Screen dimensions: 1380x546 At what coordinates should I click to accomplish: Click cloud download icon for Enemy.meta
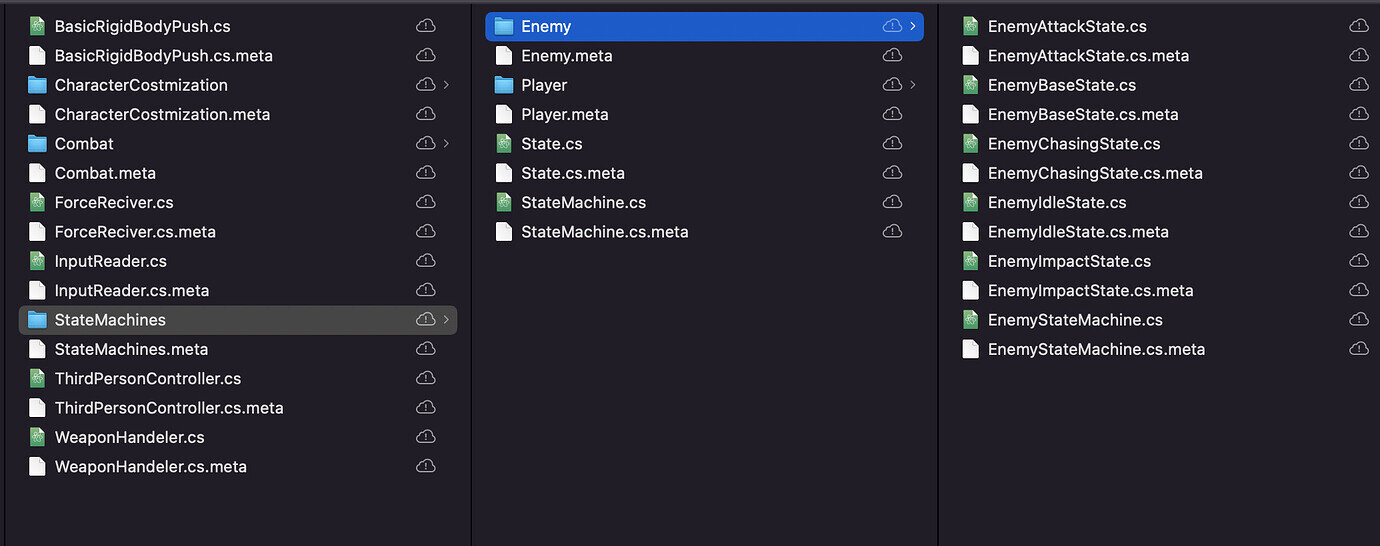coord(892,56)
